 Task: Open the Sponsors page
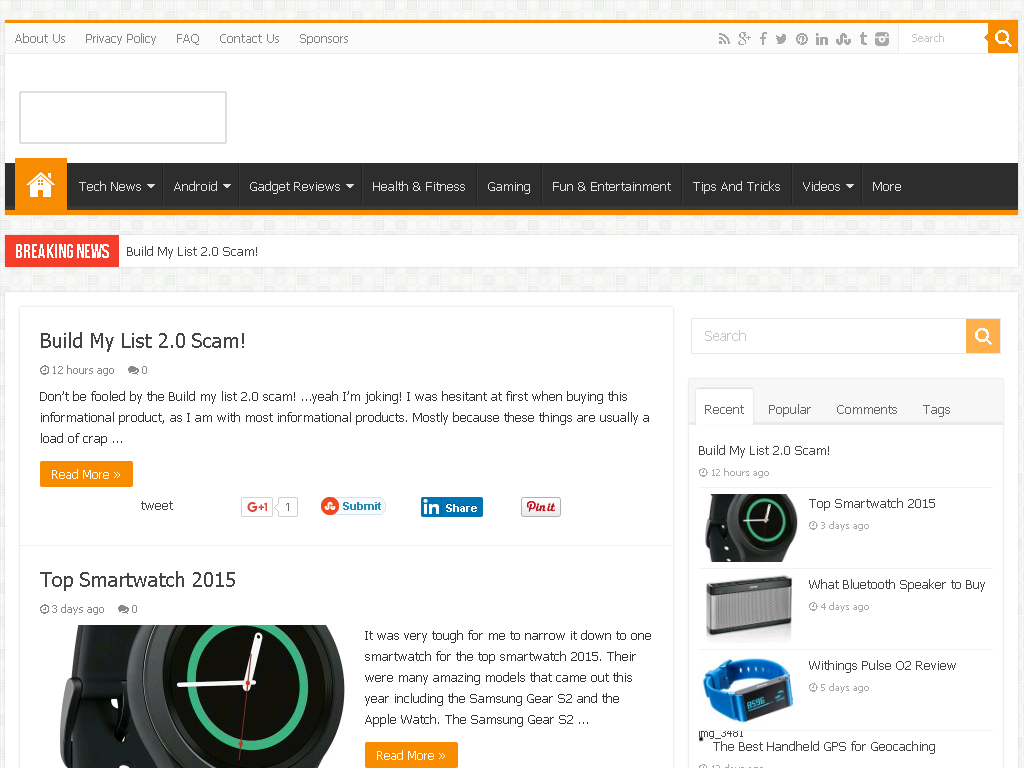(324, 39)
